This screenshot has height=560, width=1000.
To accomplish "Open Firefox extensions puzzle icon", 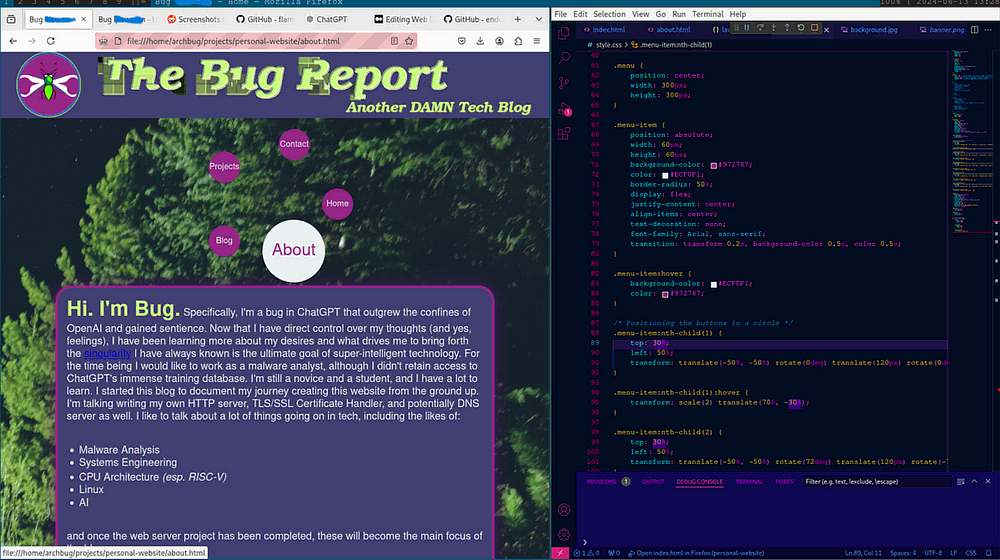I will pos(518,41).
